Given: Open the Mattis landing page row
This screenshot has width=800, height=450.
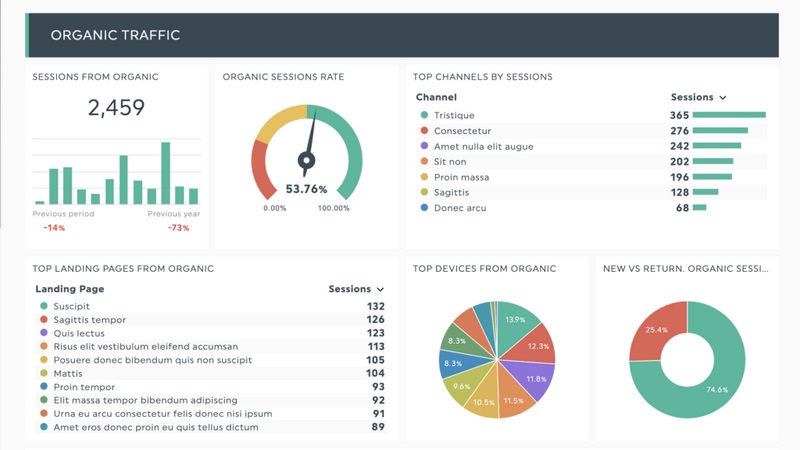Looking at the screenshot, I should (212, 373).
